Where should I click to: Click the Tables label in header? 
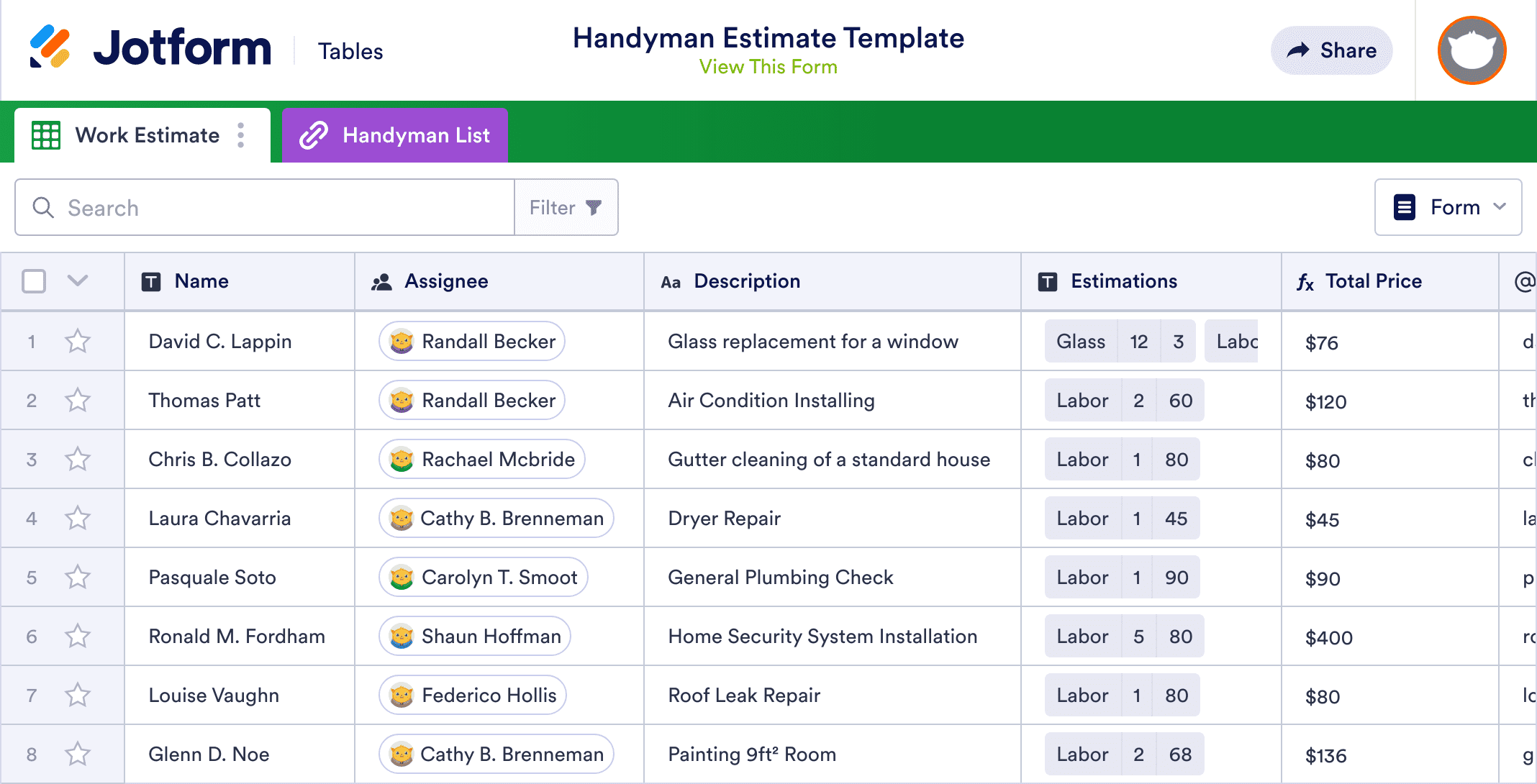[350, 51]
